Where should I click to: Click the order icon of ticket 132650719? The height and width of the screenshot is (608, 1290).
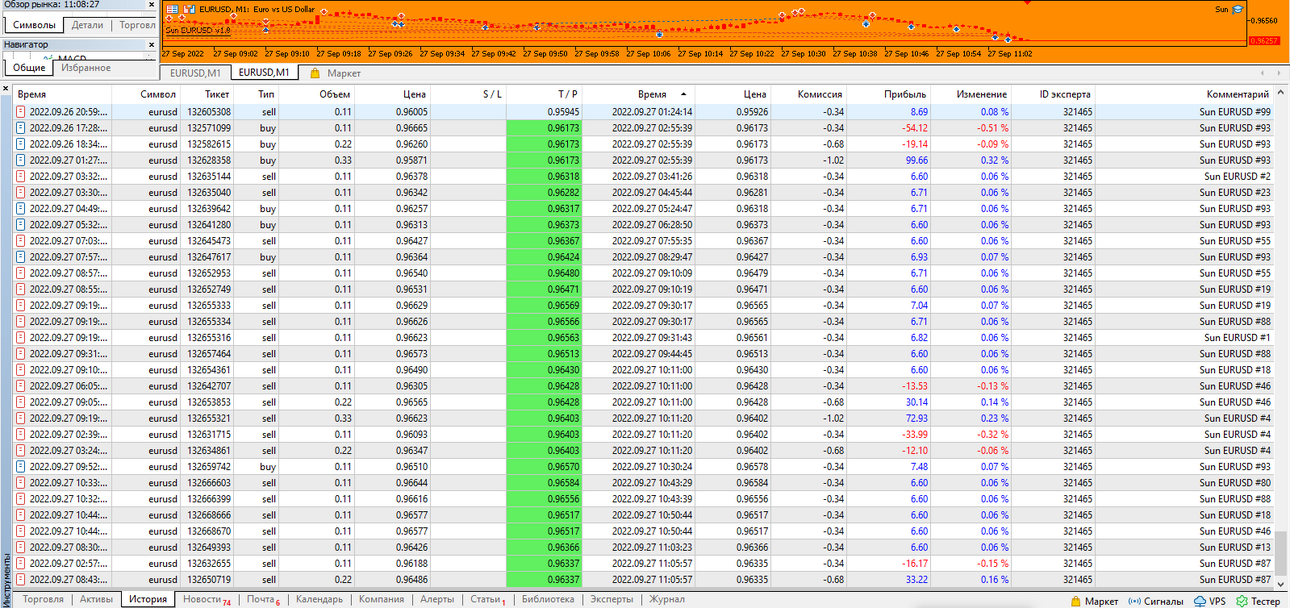(21, 579)
